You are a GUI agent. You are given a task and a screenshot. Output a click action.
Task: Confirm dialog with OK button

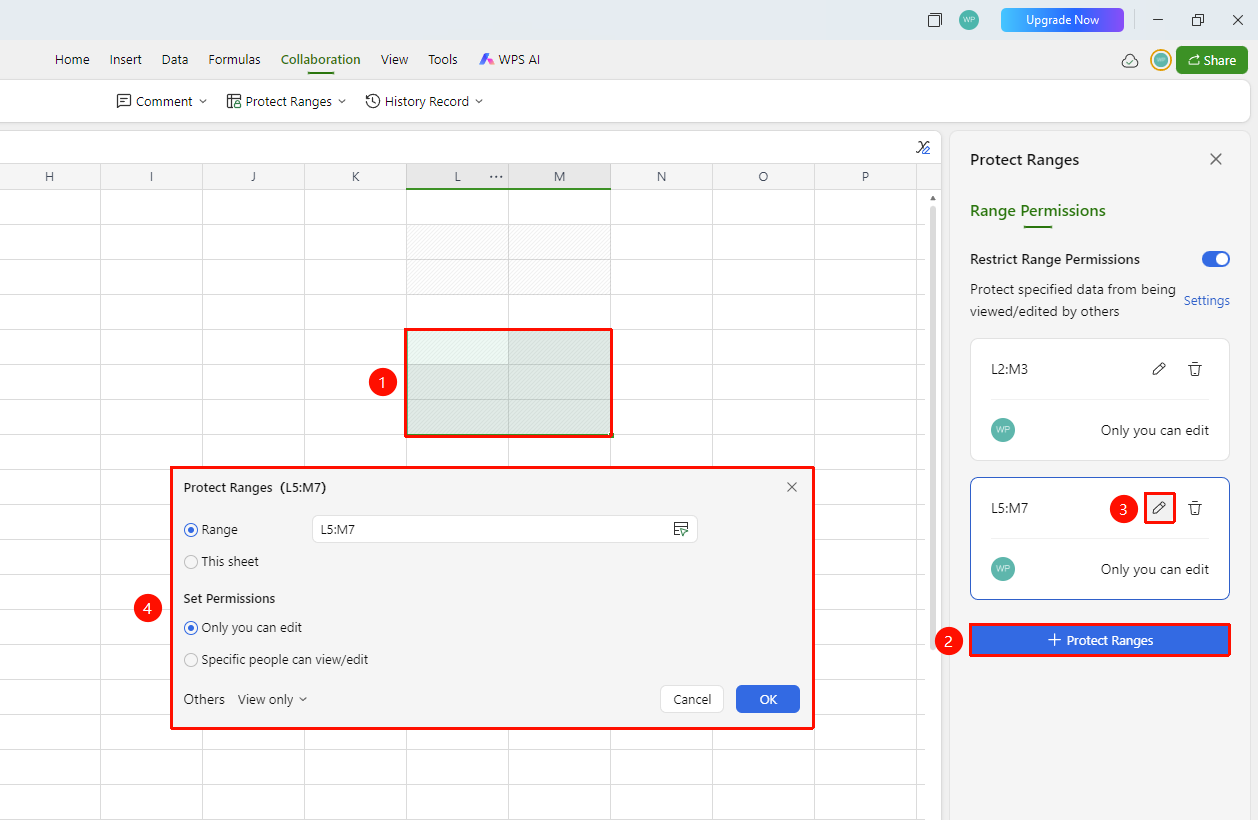pyautogui.click(x=768, y=699)
